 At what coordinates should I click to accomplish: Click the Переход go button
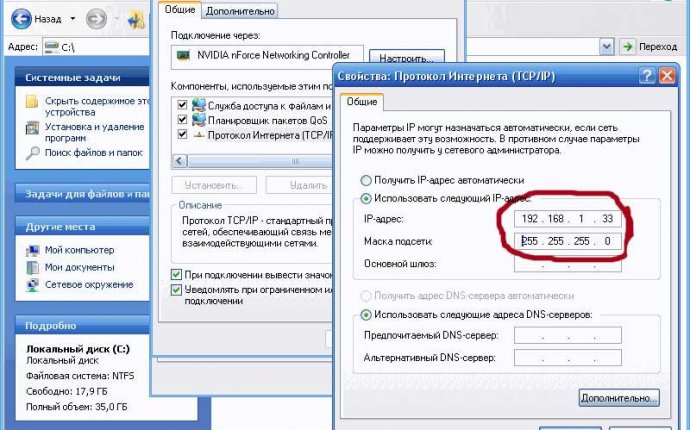(649, 46)
